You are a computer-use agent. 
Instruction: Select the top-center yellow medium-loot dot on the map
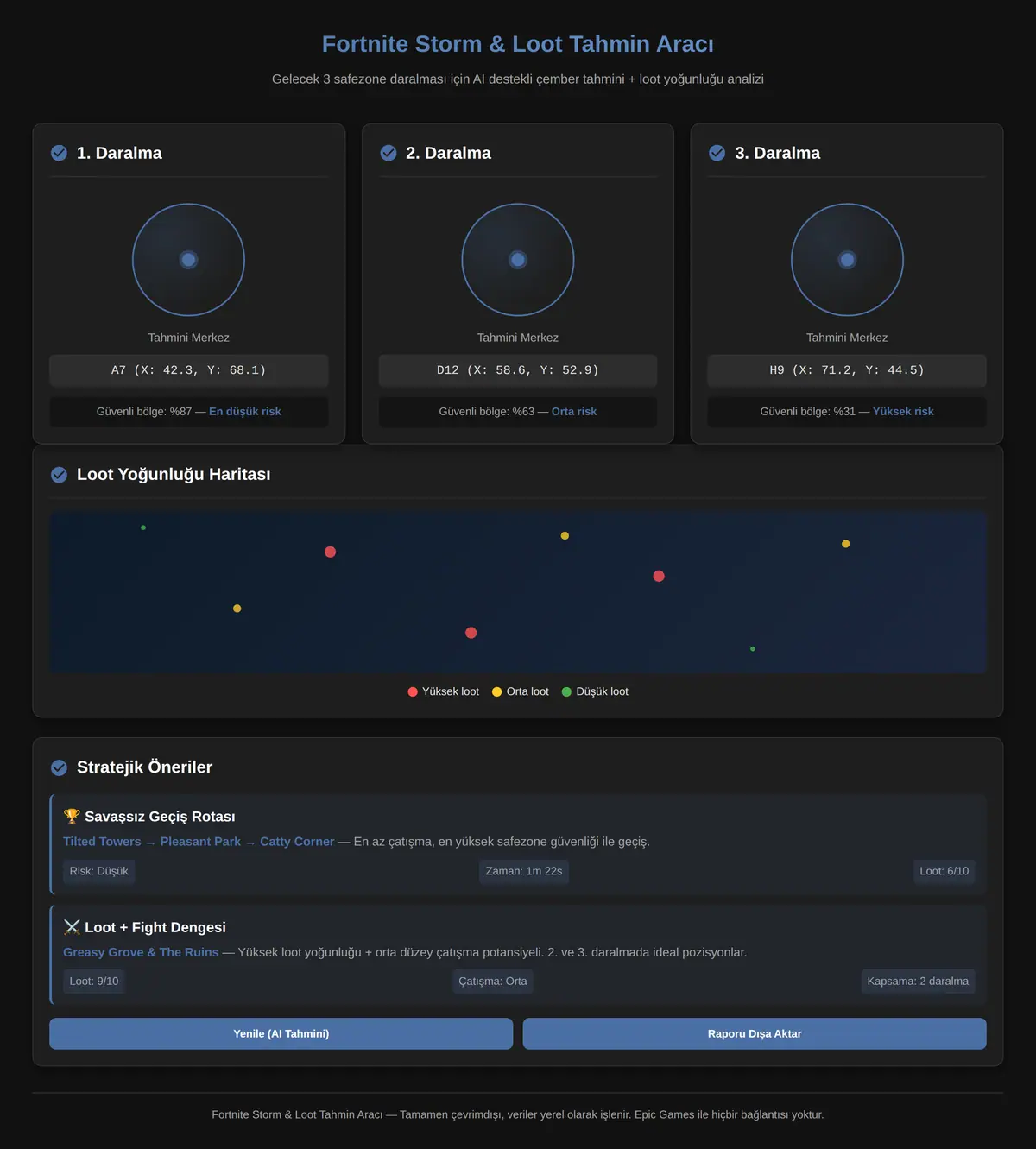coord(565,536)
